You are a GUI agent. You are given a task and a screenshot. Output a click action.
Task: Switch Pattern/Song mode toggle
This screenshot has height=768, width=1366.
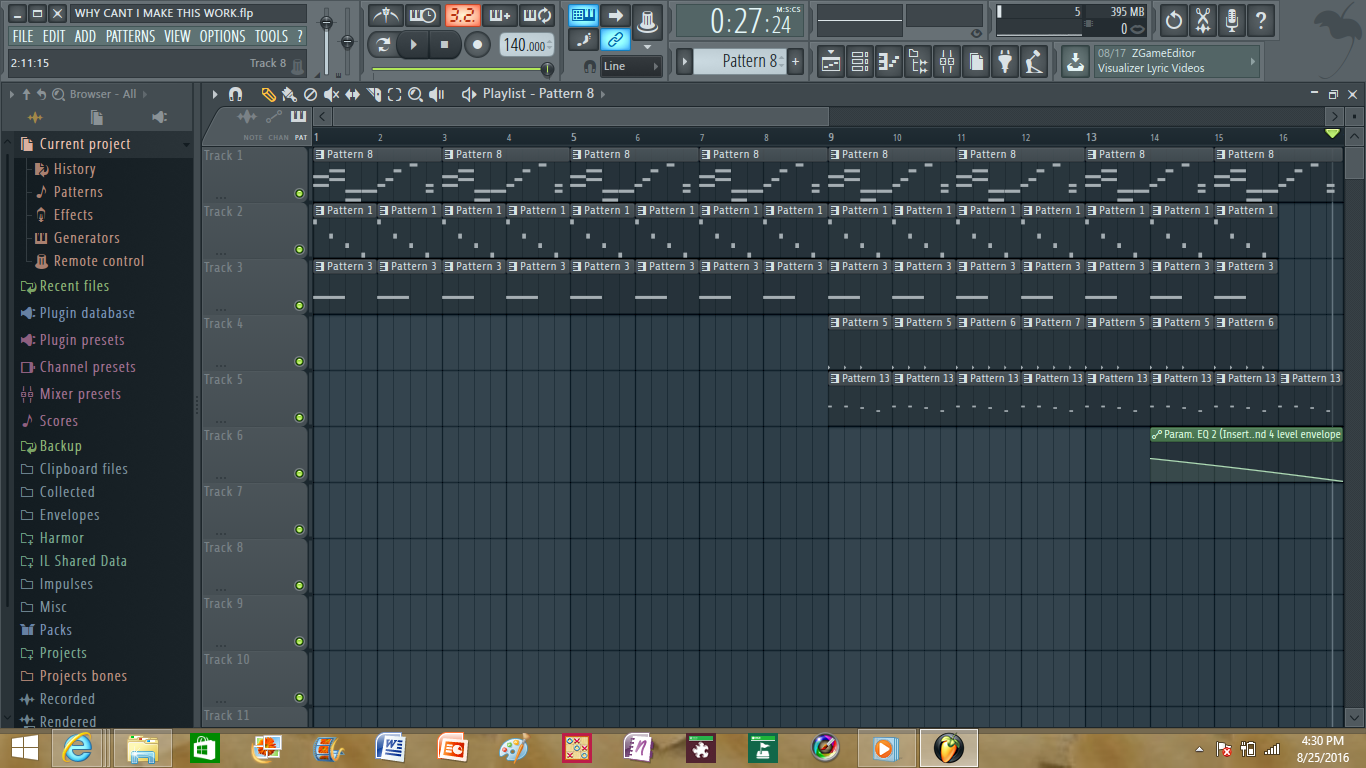pyautogui.click(x=382, y=45)
